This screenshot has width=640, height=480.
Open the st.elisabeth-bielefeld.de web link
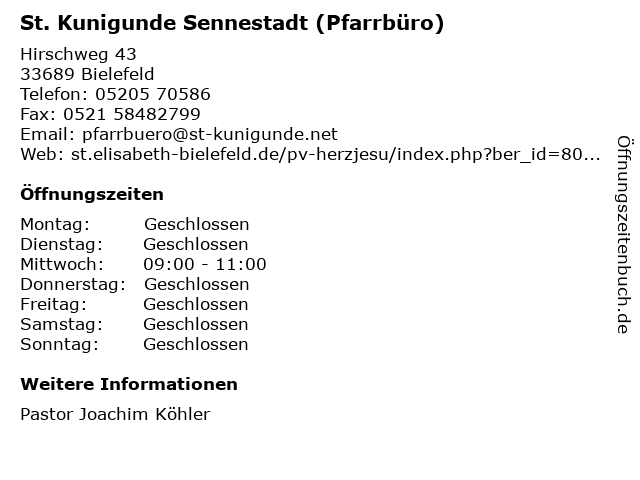(x=336, y=154)
